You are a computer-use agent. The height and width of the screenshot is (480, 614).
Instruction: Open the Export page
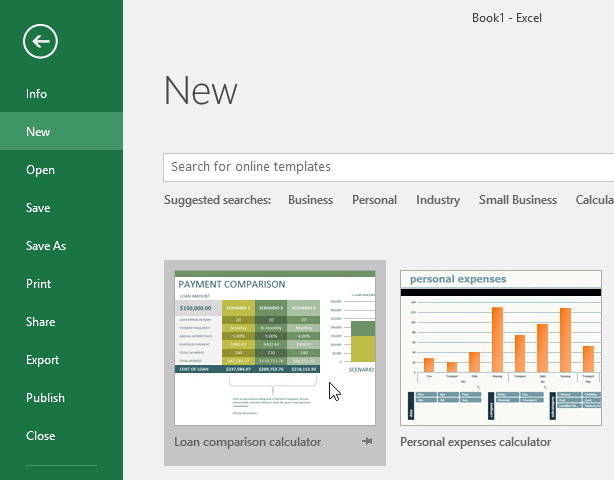(43, 360)
